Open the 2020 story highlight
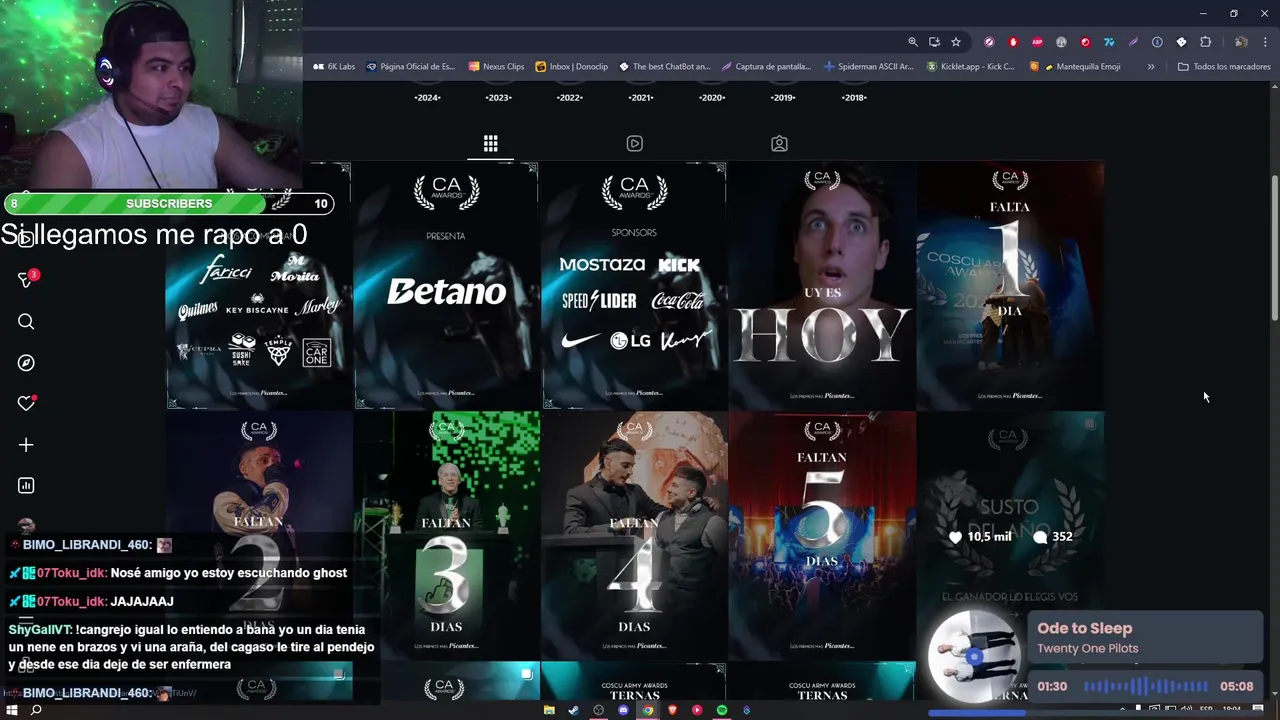The width and height of the screenshot is (1280, 720). (x=712, y=97)
